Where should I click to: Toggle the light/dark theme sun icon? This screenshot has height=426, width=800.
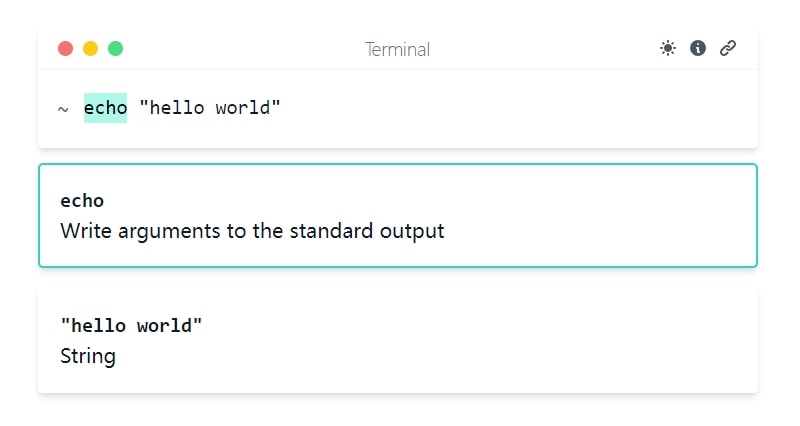[x=668, y=48]
